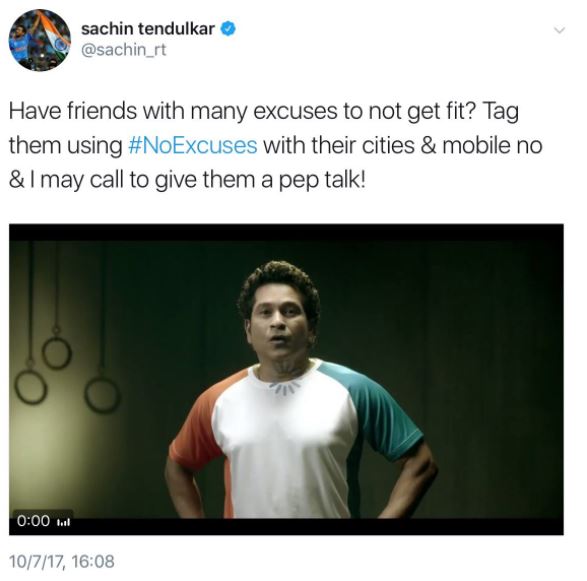Image resolution: width=587 pixels, height=581 pixels.
Task: Click the Indian flag in the avatar
Action: (x=55, y=34)
